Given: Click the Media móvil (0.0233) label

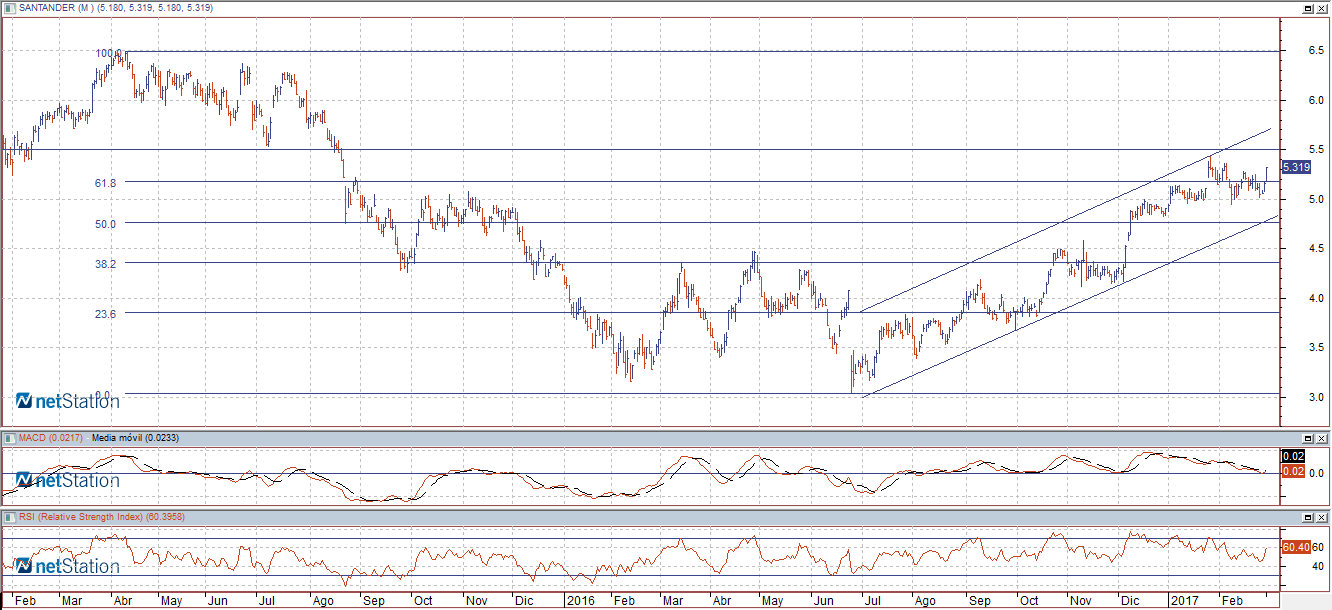Looking at the screenshot, I should tap(134, 438).
